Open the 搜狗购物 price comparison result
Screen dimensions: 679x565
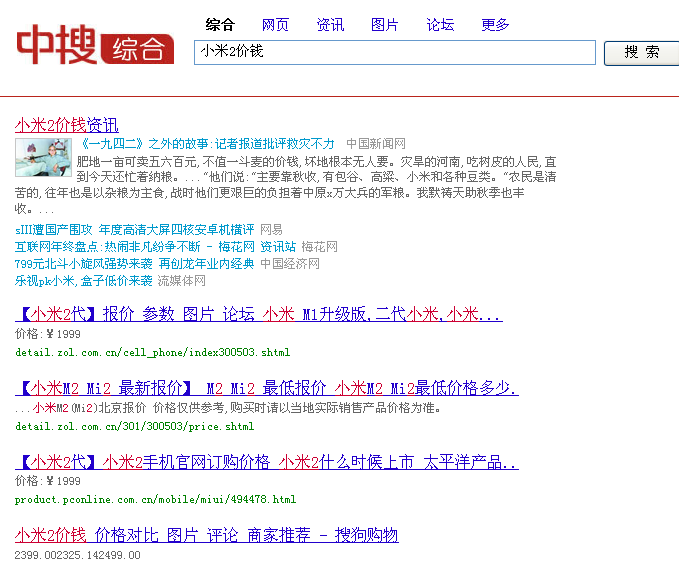[x=206, y=535]
